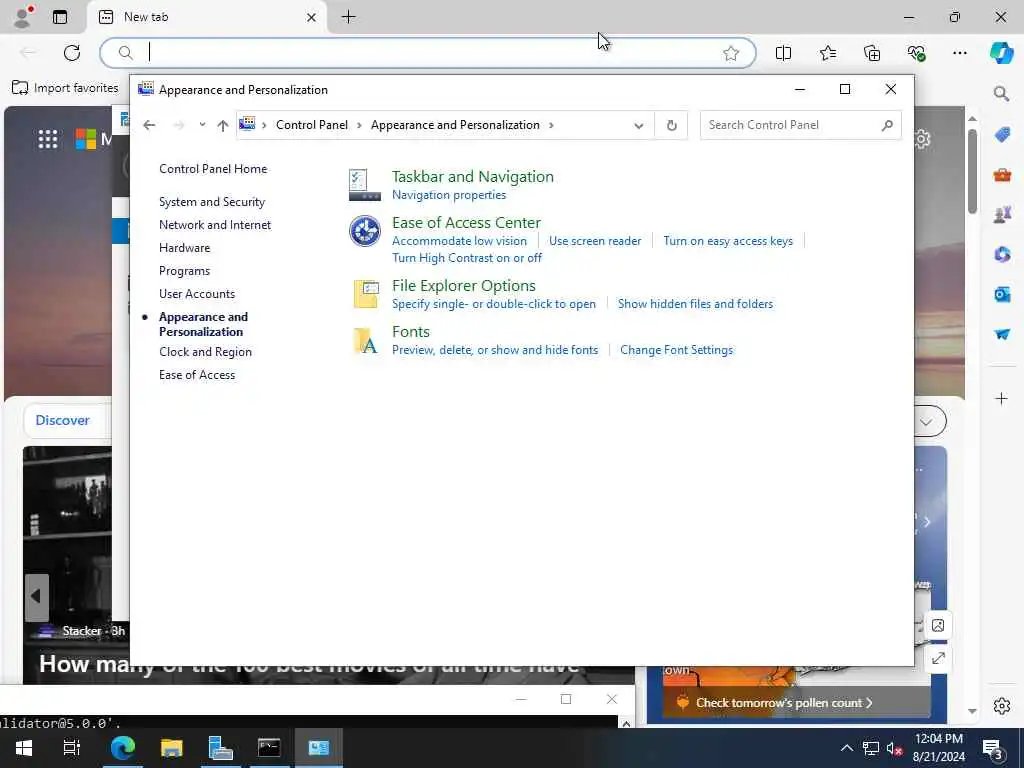Viewport: 1024px width, 768px height.
Task: Click Turn on easy access keys
Action: tap(728, 241)
